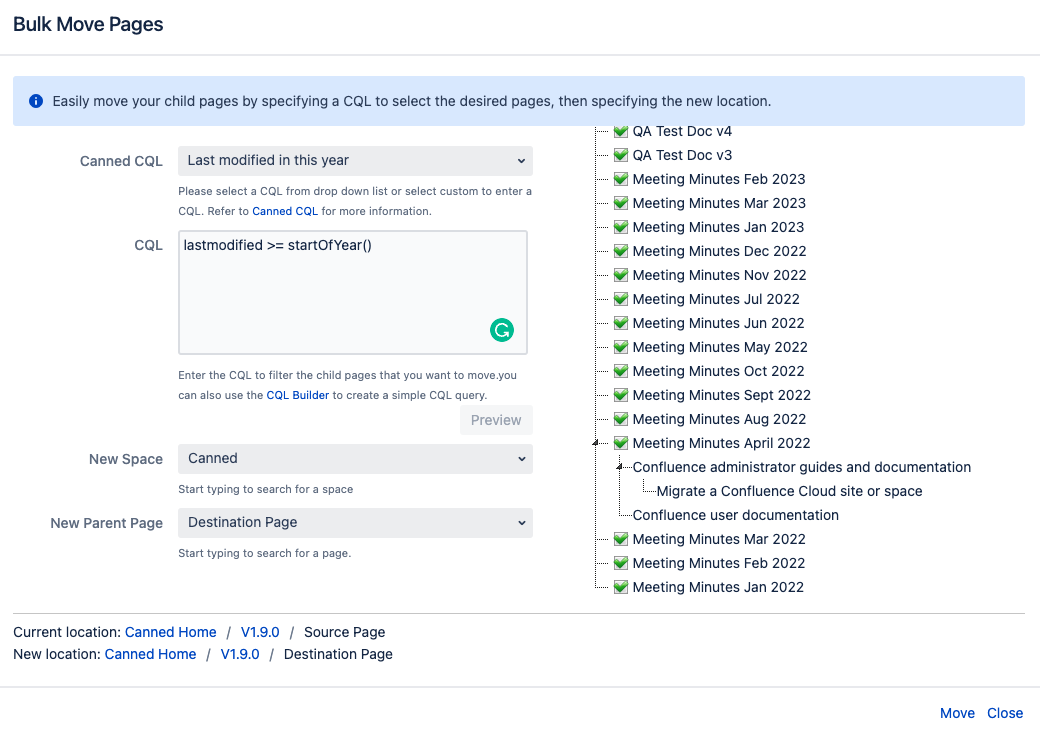The width and height of the screenshot is (1040, 743).
Task: Click Canned Home in Current location breadcrumb
Action: (x=170, y=632)
